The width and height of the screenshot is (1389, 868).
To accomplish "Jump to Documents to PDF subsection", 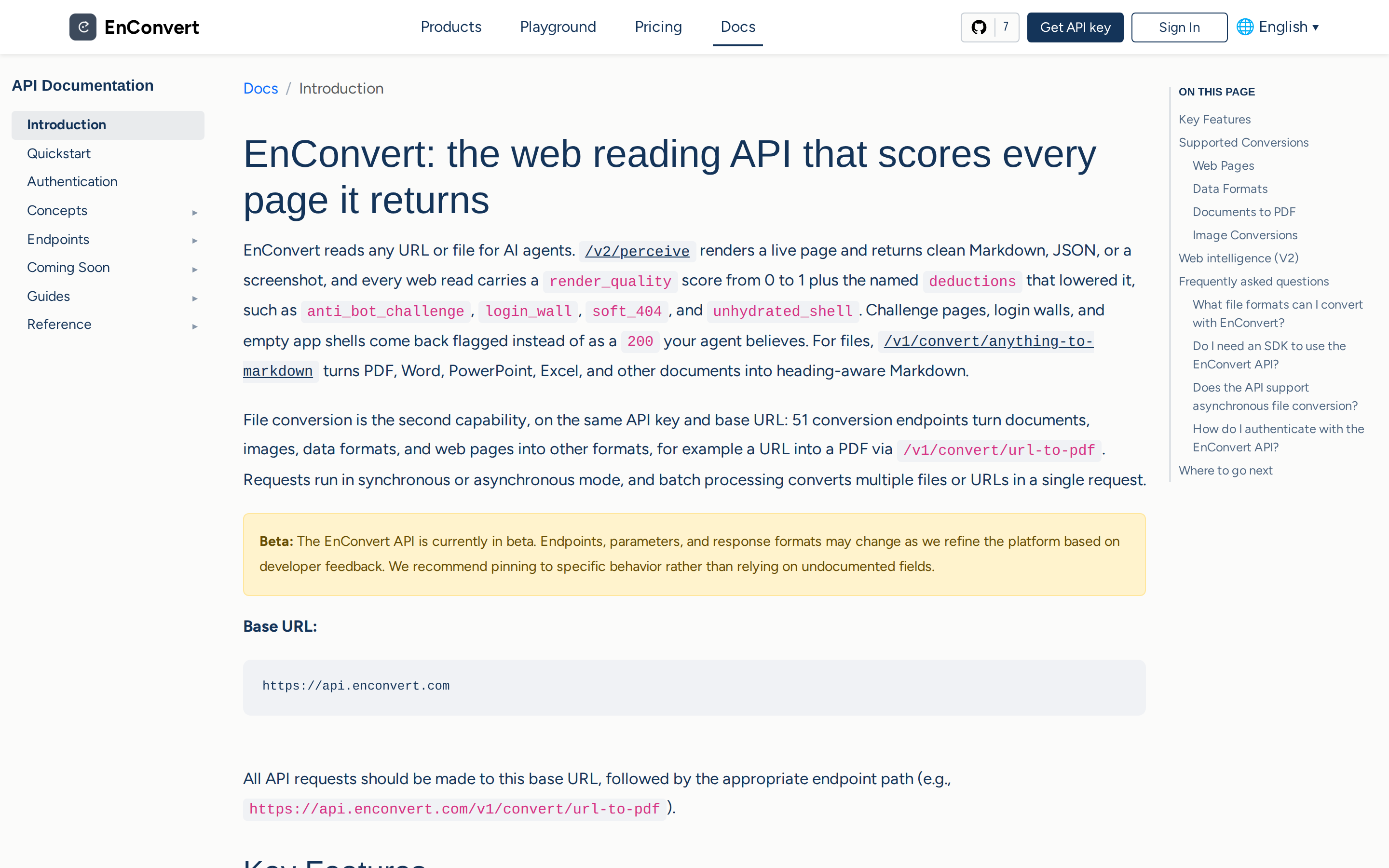I will point(1243,212).
